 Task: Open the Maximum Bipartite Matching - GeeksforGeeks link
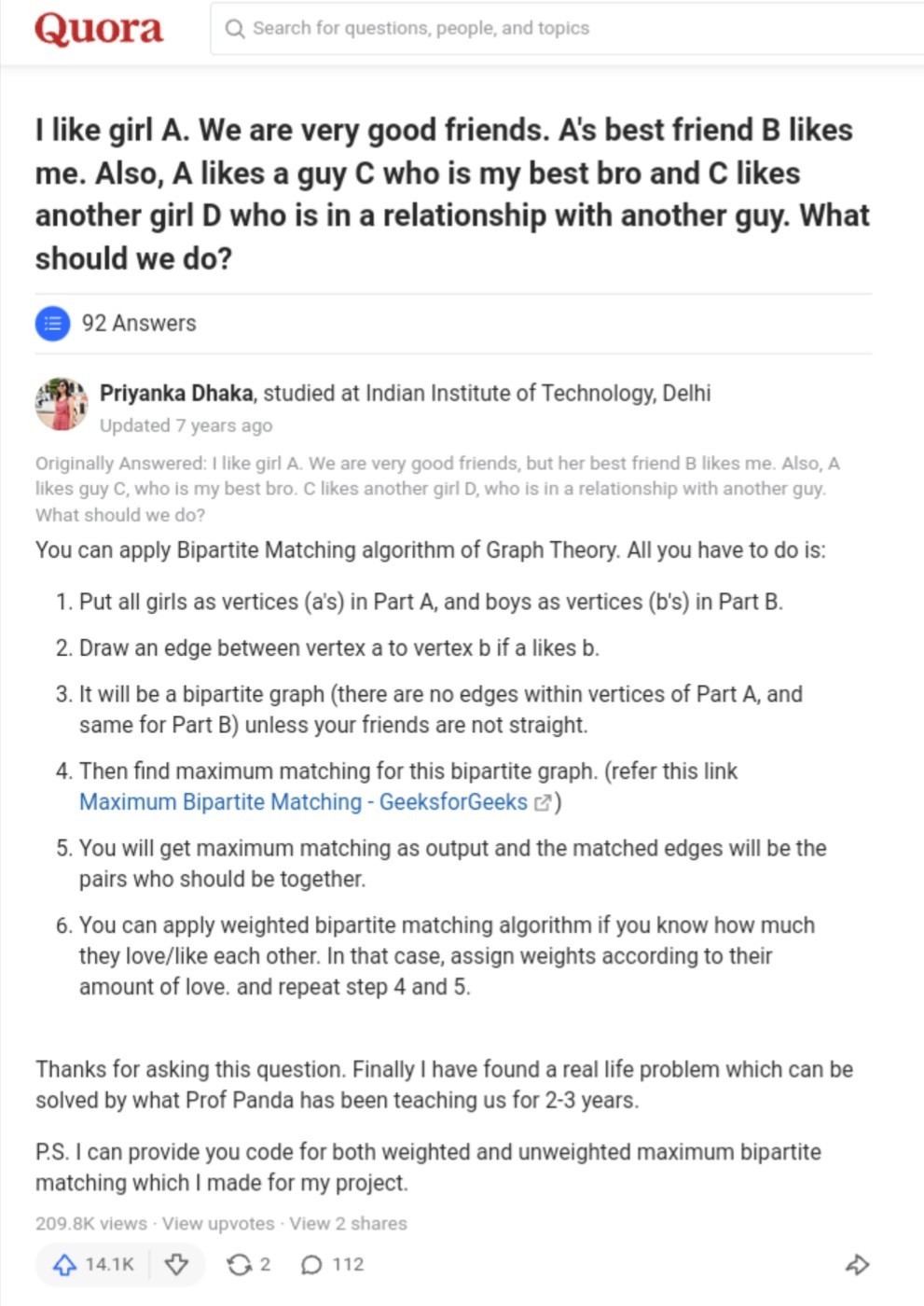[x=303, y=802]
